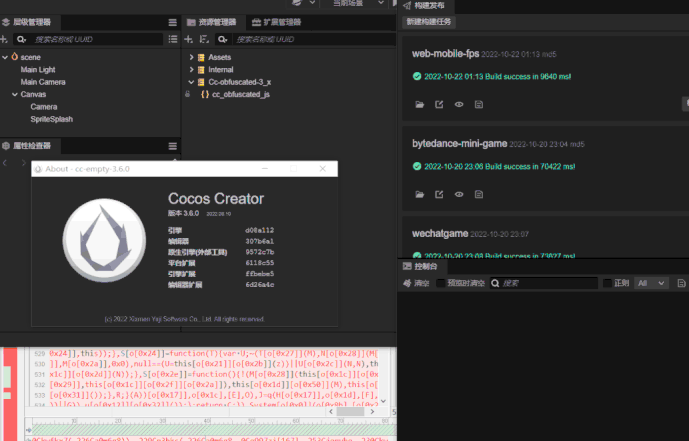Select the Main Light node
This screenshot has width=689, height=441.
[38, 69]
